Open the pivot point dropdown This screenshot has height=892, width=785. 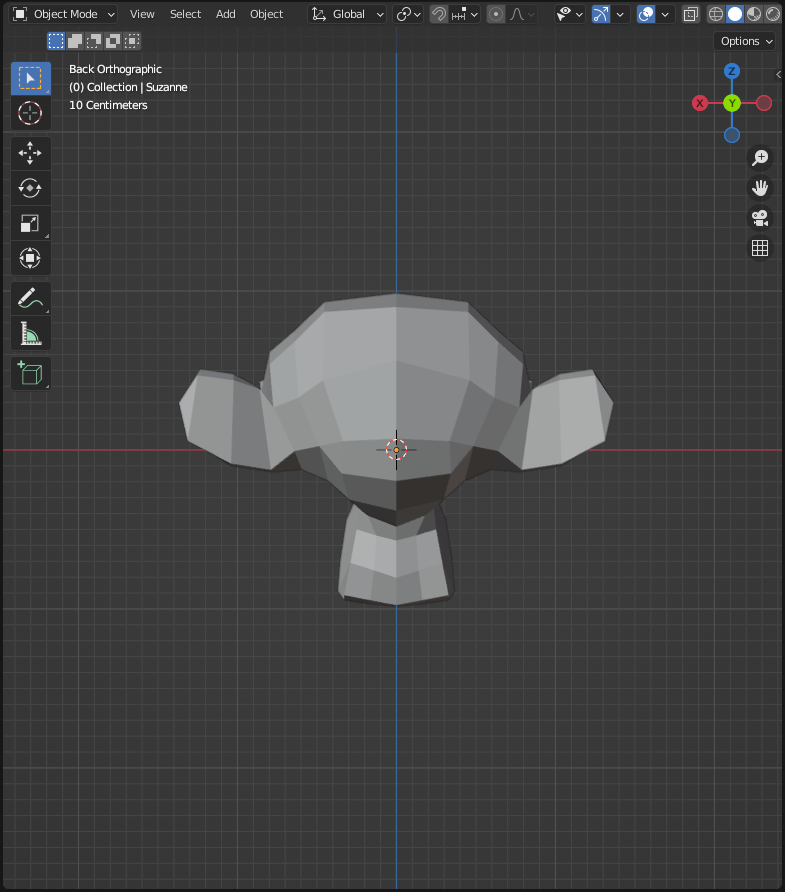(408, 14)
